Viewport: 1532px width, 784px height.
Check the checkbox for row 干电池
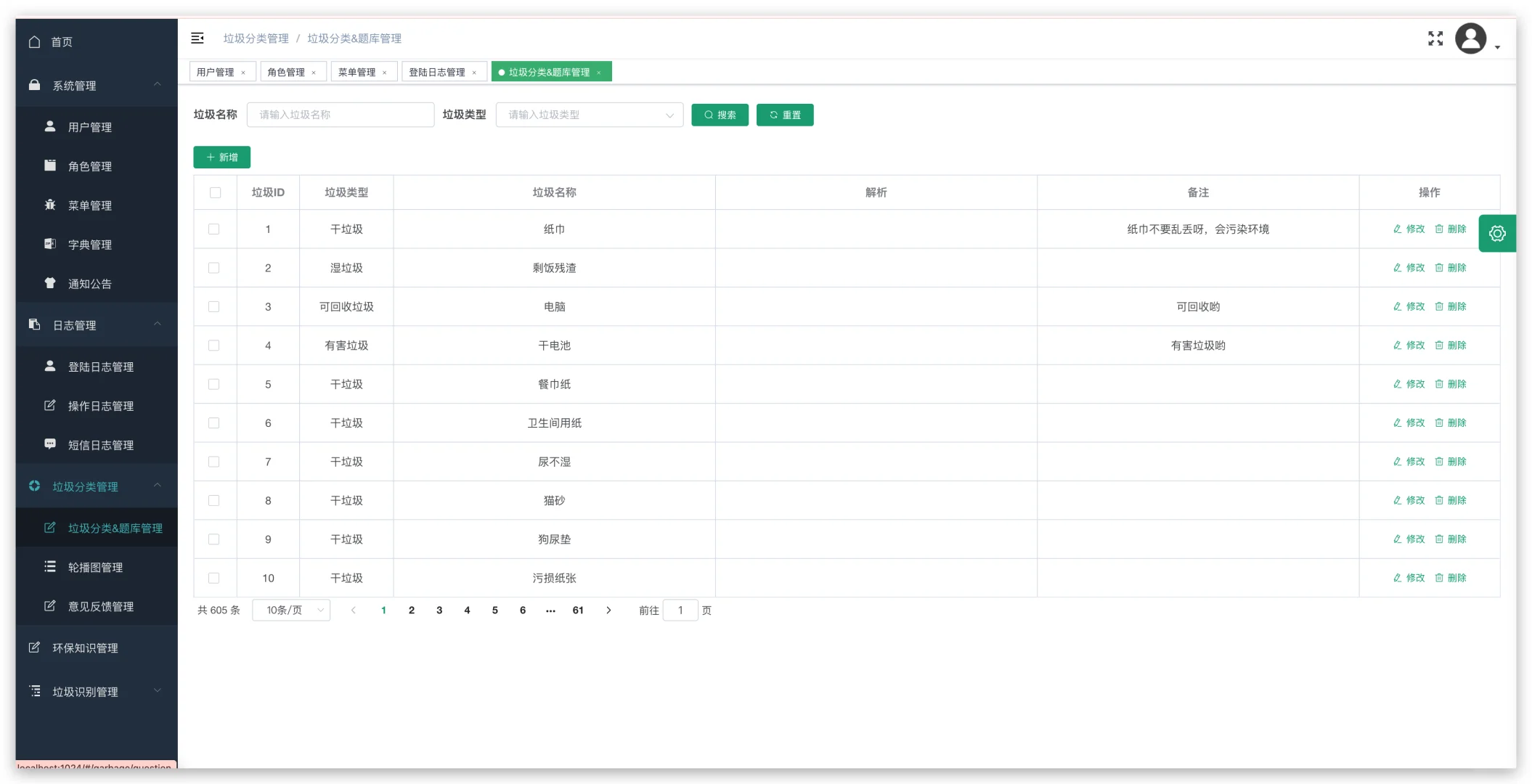click(213, 346)
